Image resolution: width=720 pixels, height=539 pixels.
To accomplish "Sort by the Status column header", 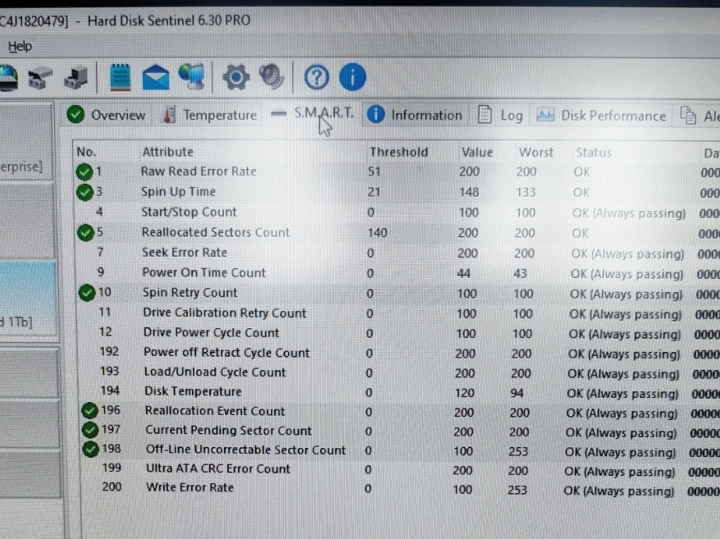I will [x=594, y=153].
